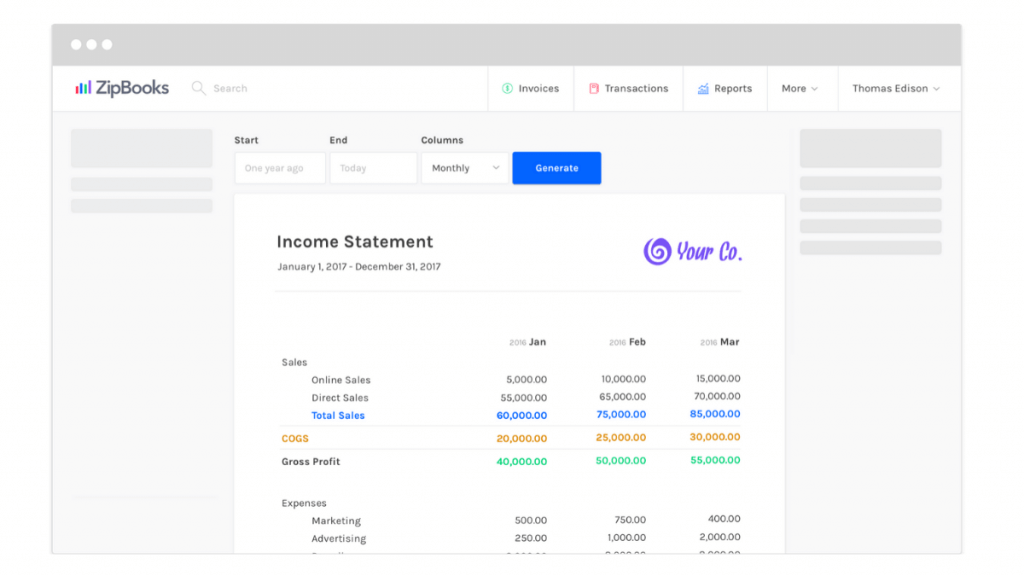Click the Generate button
The image size is (1024, 576).
click(557, 168)
